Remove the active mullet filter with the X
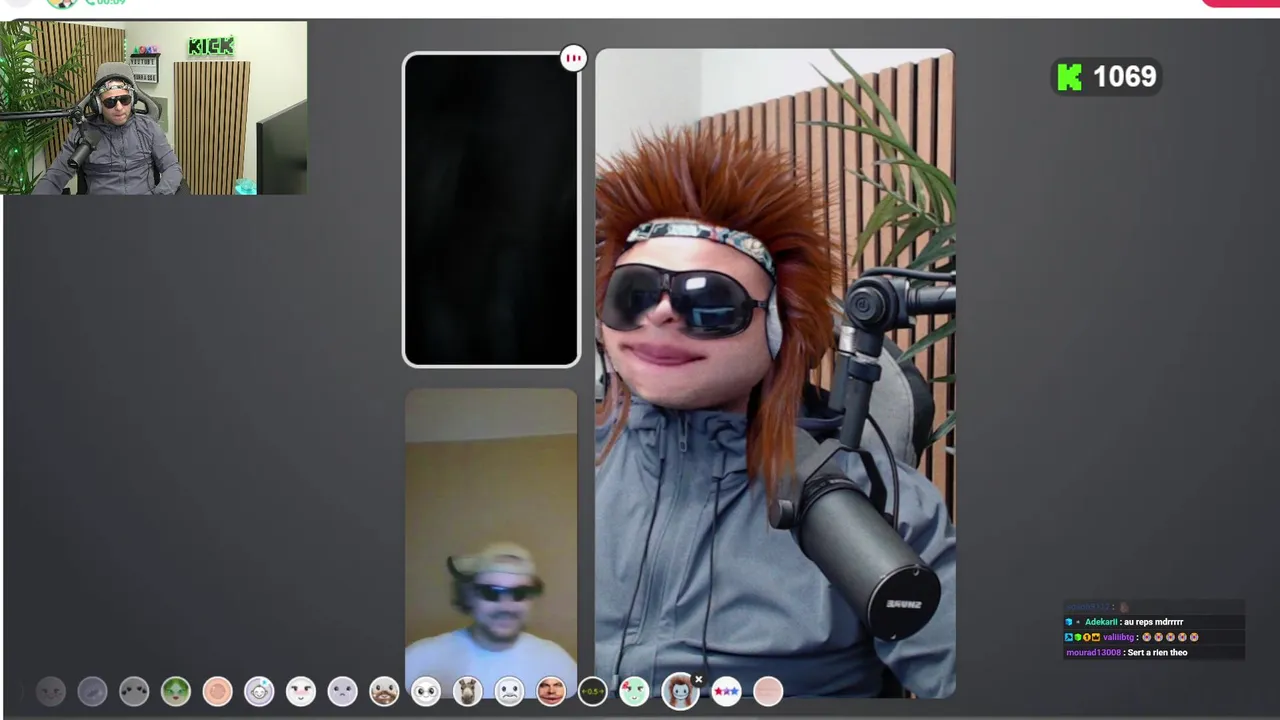This screenshot has width=1280, height=720. [x=698, y=680]
